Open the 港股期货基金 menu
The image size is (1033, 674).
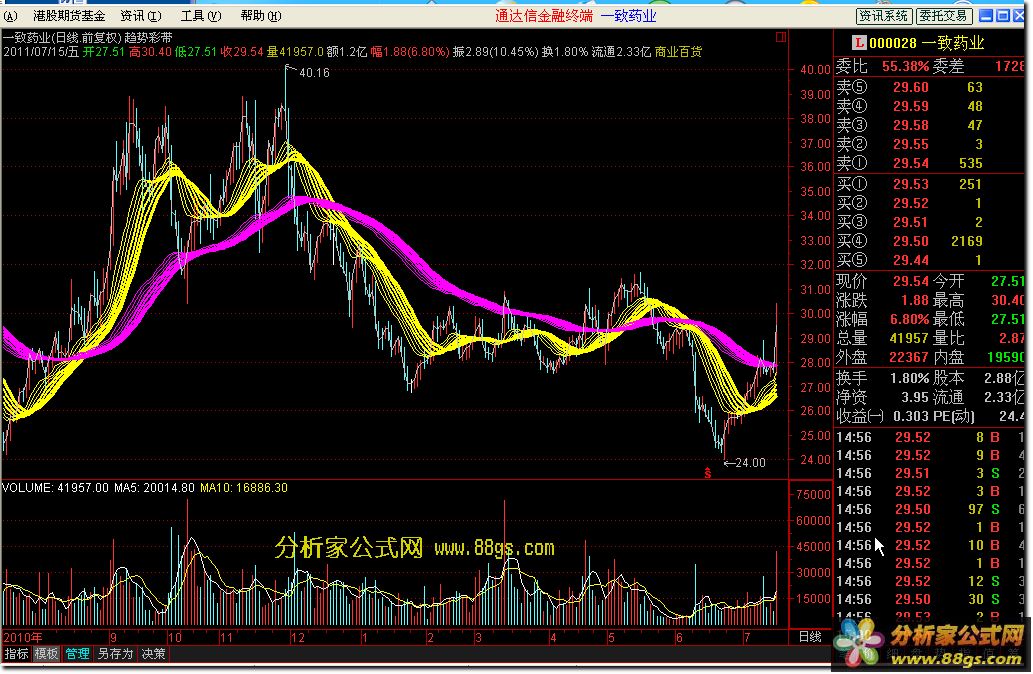click(x=69, y=16)
